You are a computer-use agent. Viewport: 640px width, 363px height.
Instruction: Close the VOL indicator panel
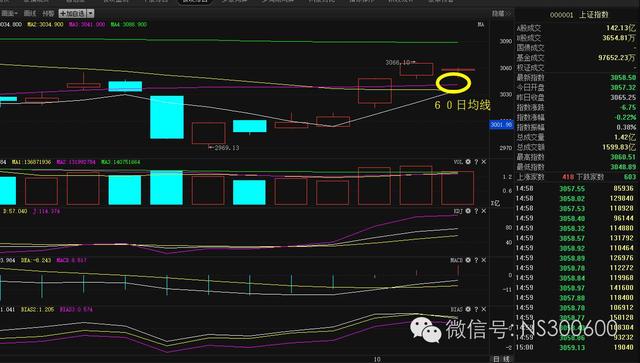click(x=484, y=162)
